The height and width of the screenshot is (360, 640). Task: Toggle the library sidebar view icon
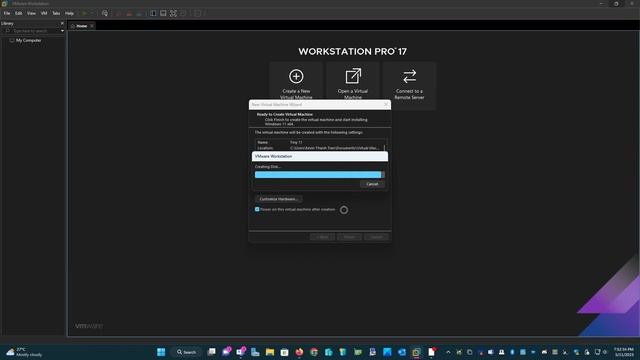153,13
